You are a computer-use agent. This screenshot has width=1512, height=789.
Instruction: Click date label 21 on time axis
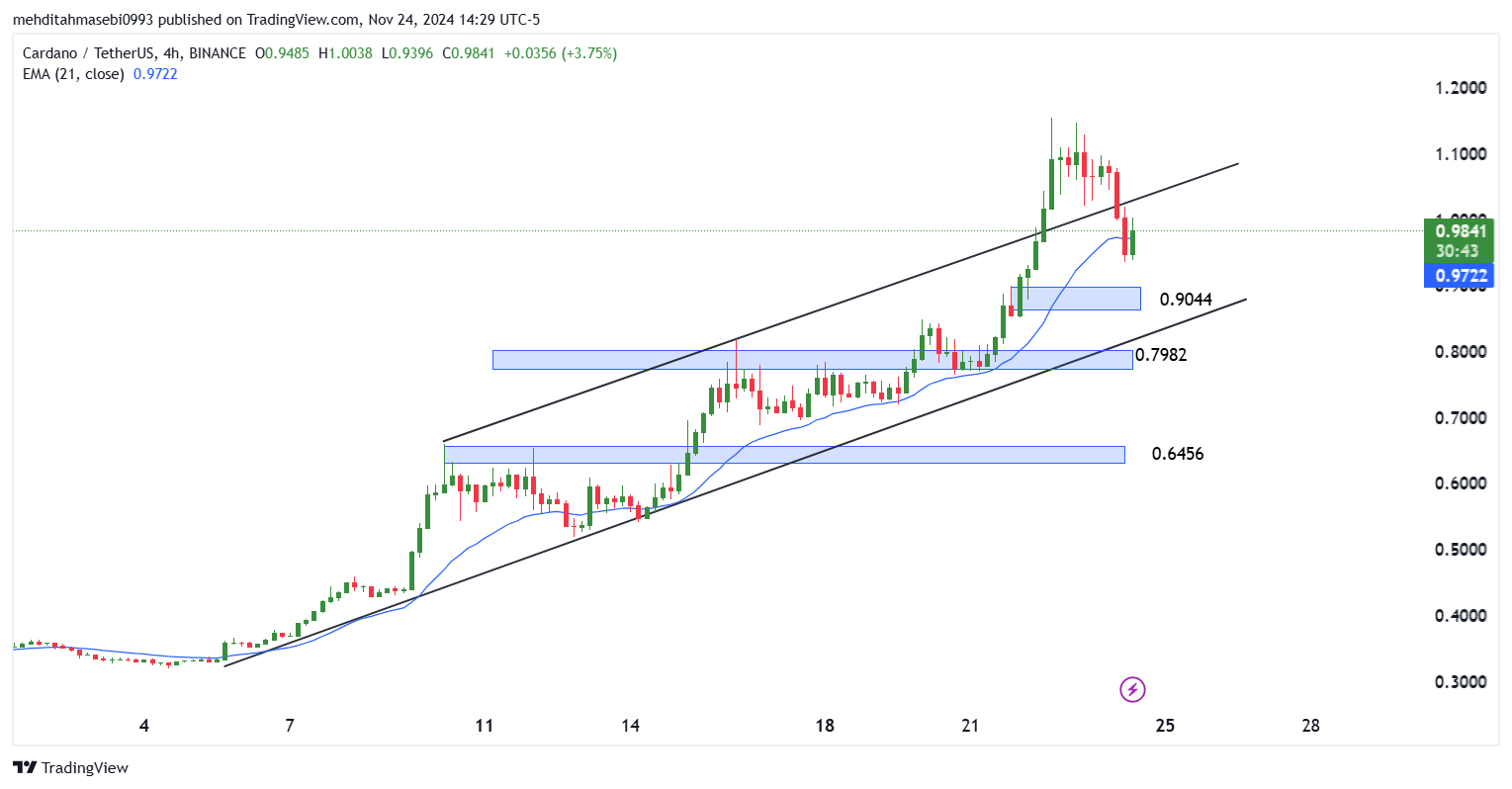[970, 726]
